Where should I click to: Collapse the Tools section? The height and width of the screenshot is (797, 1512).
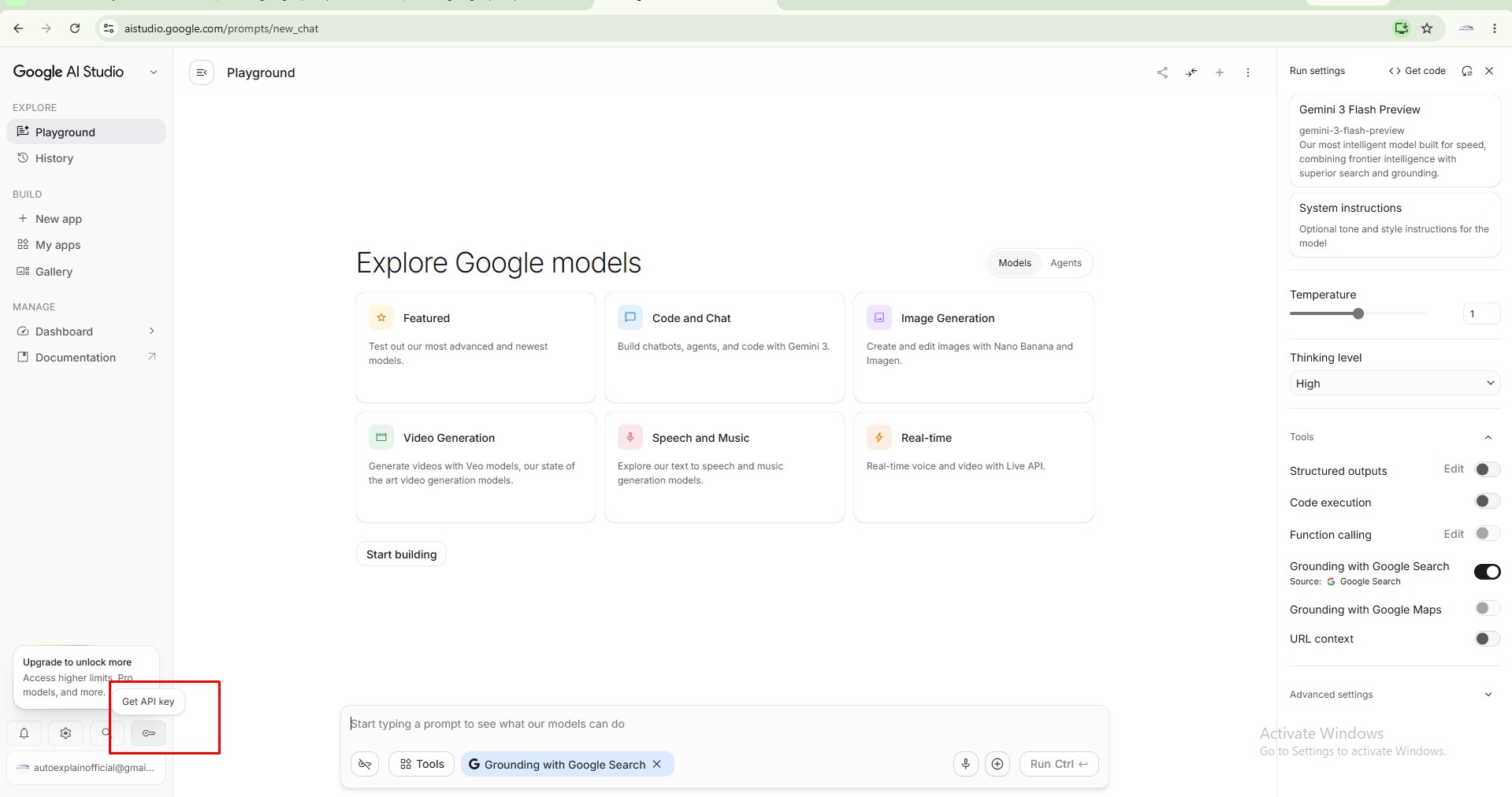1488,437
